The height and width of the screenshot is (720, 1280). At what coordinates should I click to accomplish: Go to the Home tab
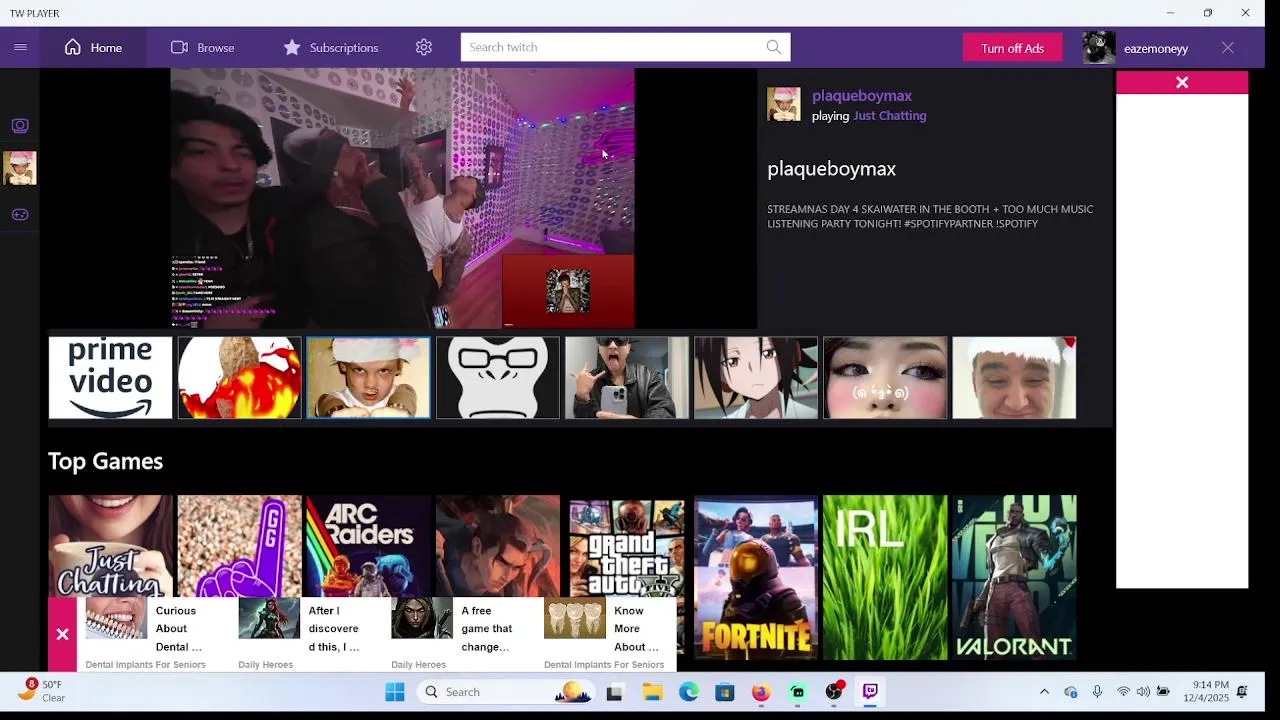click(x=93, y=47)
